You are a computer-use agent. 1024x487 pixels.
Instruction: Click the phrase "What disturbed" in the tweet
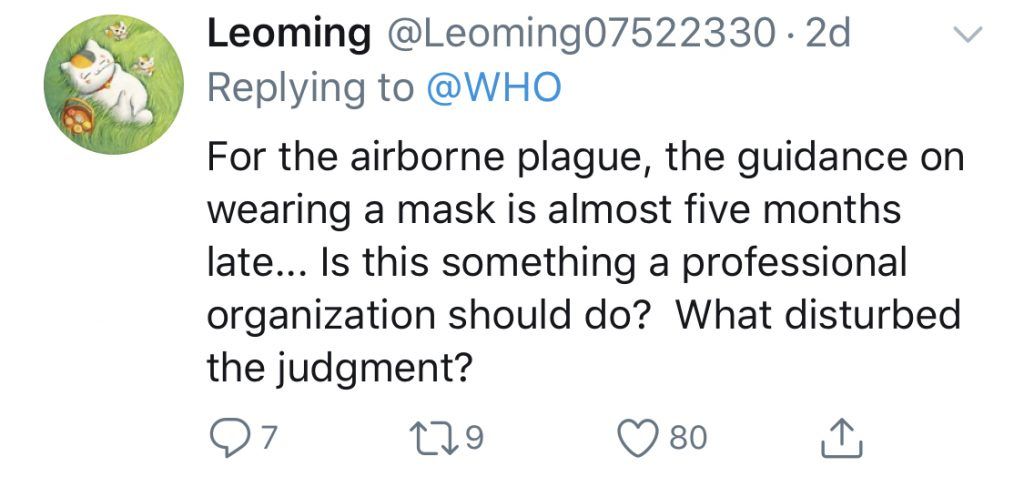(x=817, y=316)
